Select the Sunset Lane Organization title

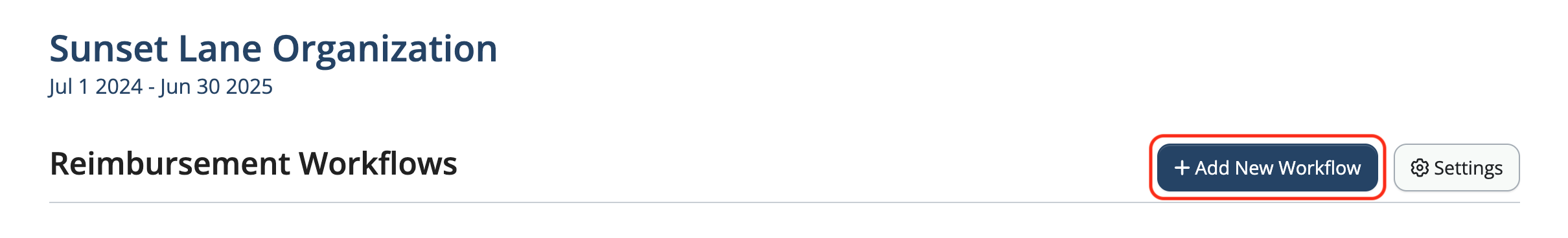273,49
